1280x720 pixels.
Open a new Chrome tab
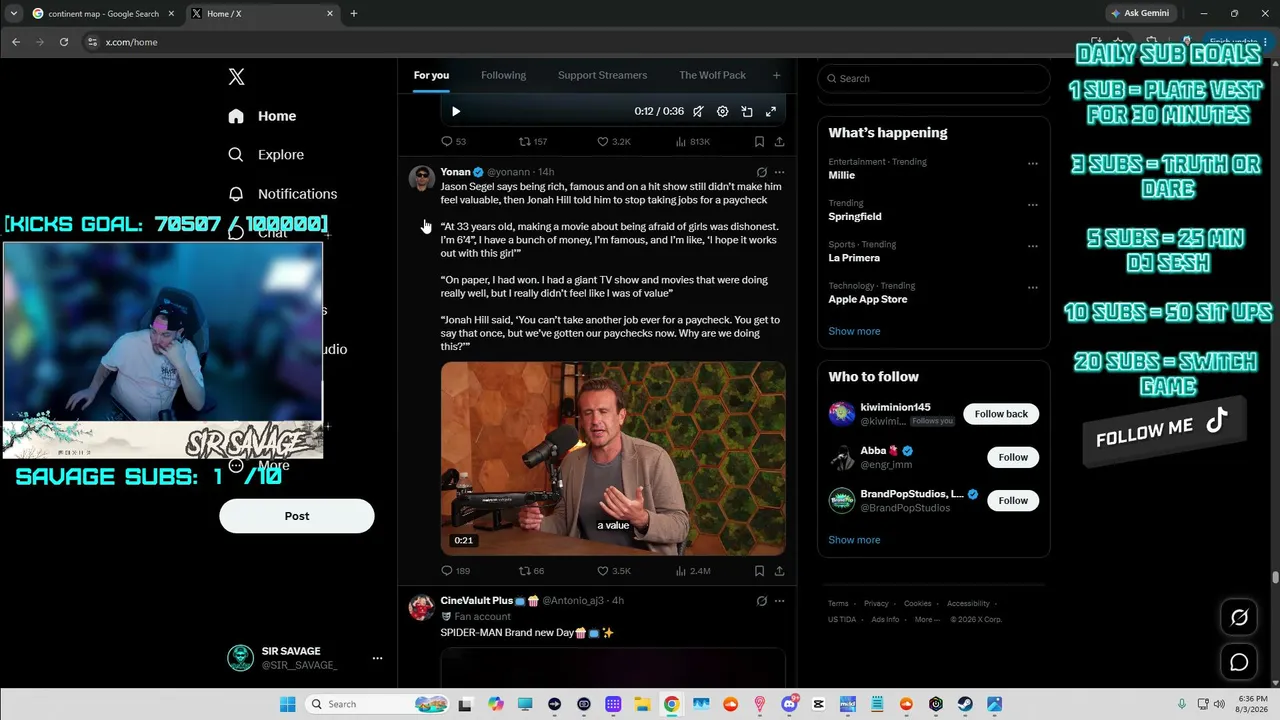(353, 14)
